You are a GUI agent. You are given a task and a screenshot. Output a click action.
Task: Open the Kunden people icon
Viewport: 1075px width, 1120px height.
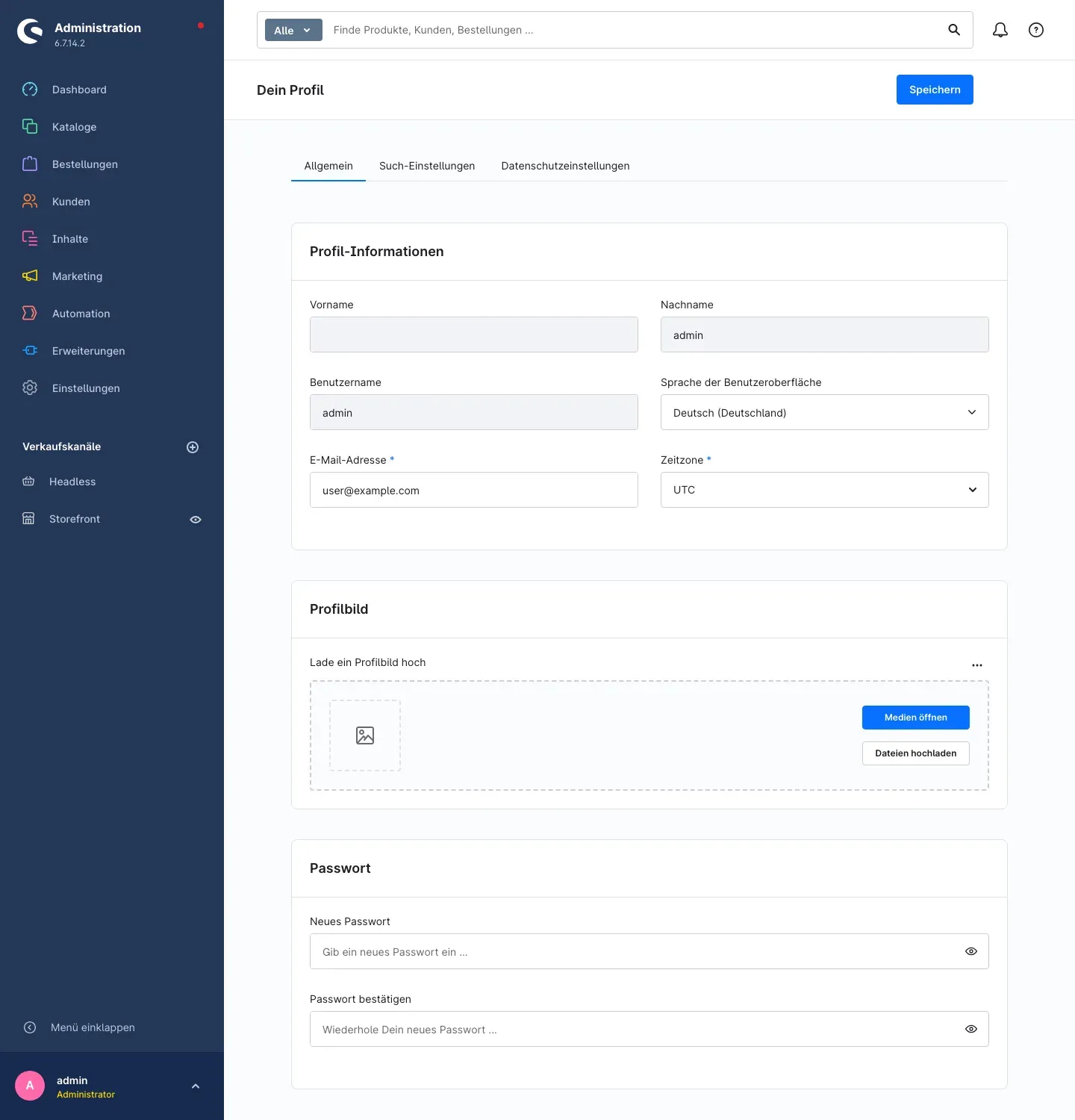pyautogui.click(x=30, y=202)
